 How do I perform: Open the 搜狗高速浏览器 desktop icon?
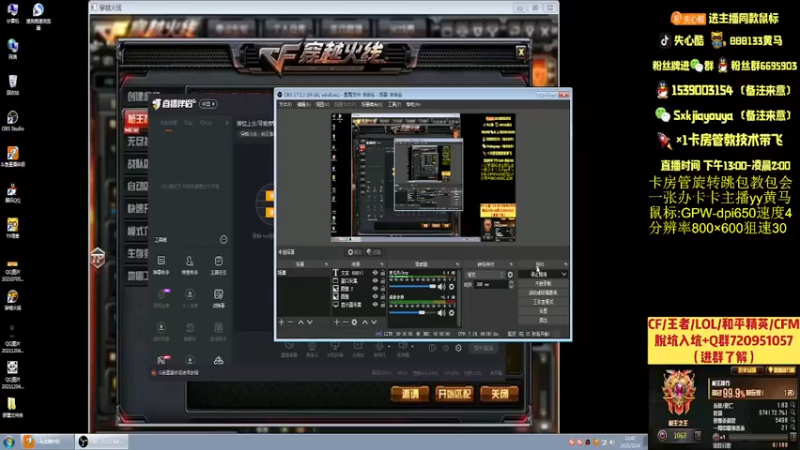click(x=38, y=16)
